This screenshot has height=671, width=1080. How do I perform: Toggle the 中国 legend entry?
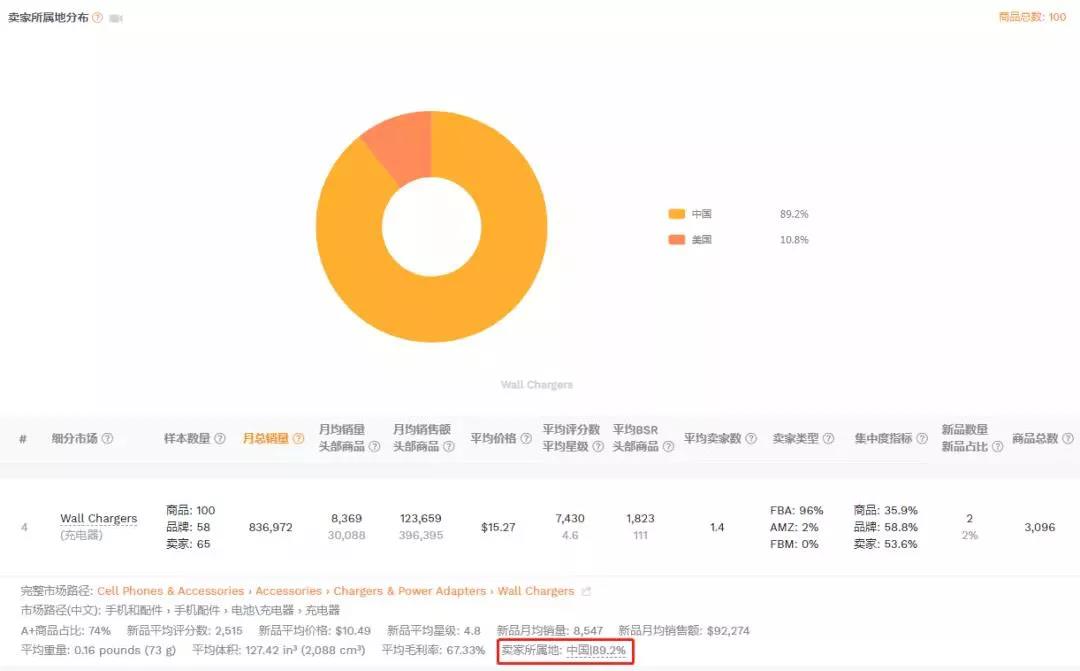[692, 214]
